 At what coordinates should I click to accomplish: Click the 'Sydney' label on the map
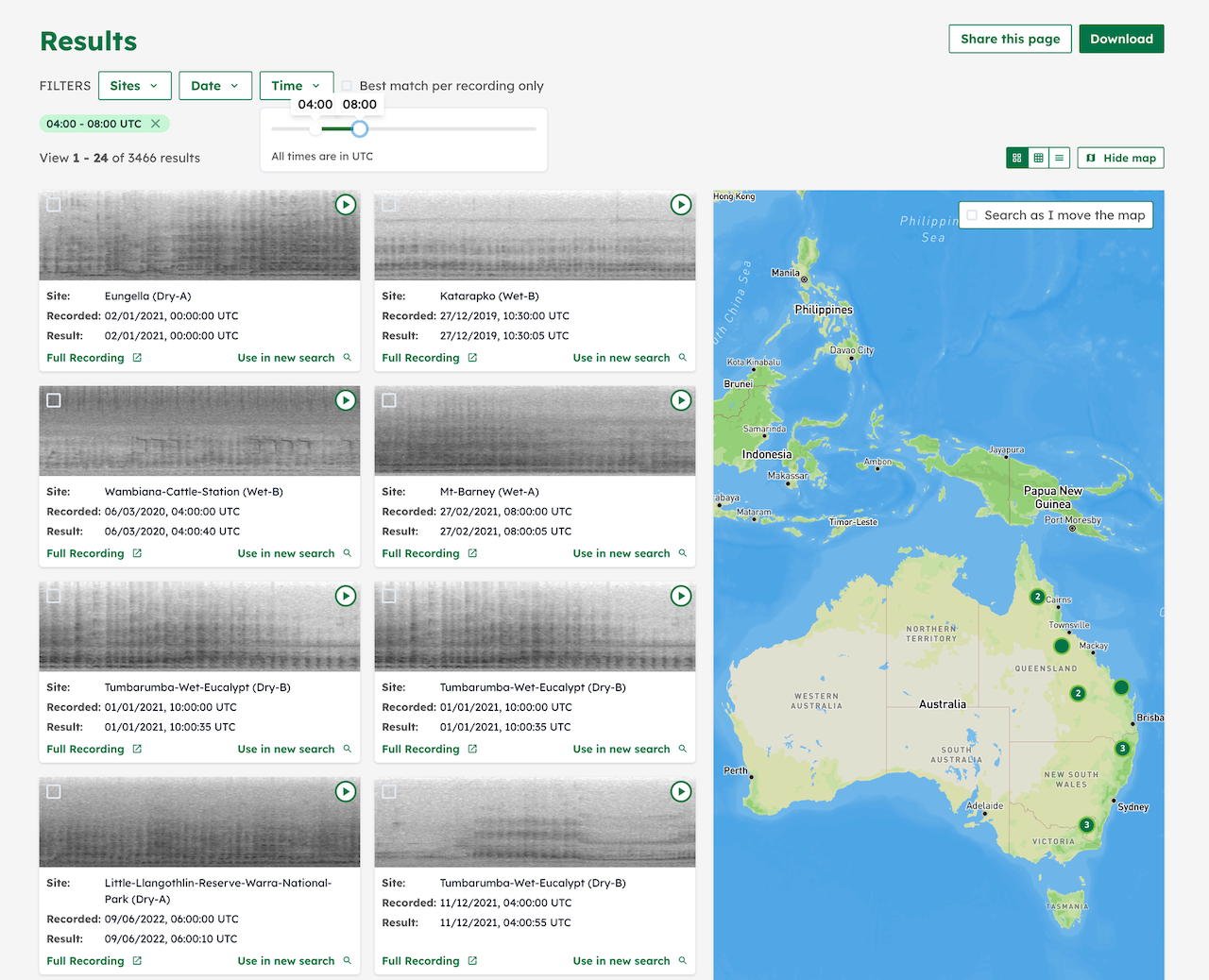pyautogui.click(x=1133, y=807)
